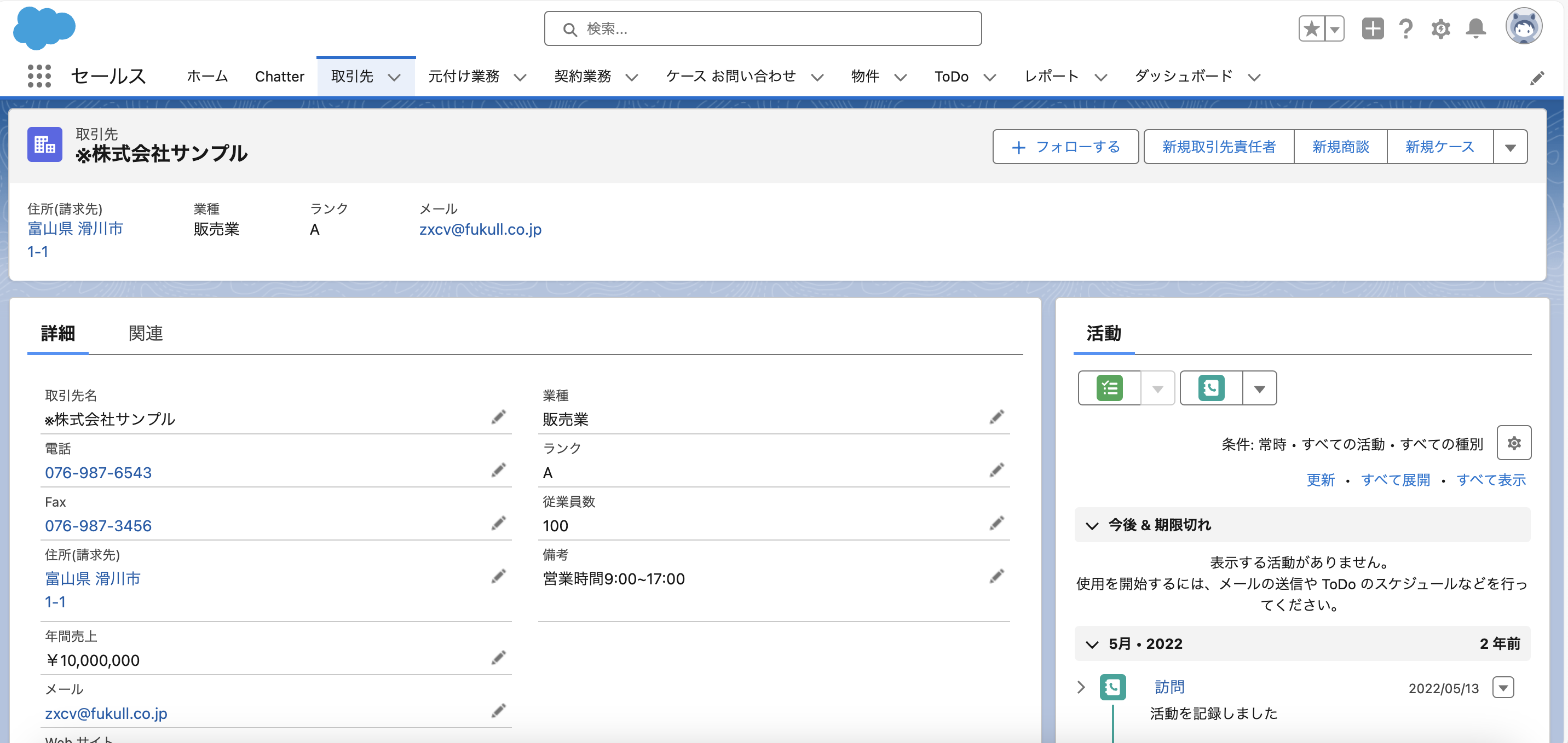Open the 元付け業務 tab dropdown chevron

tap(520, 77)
